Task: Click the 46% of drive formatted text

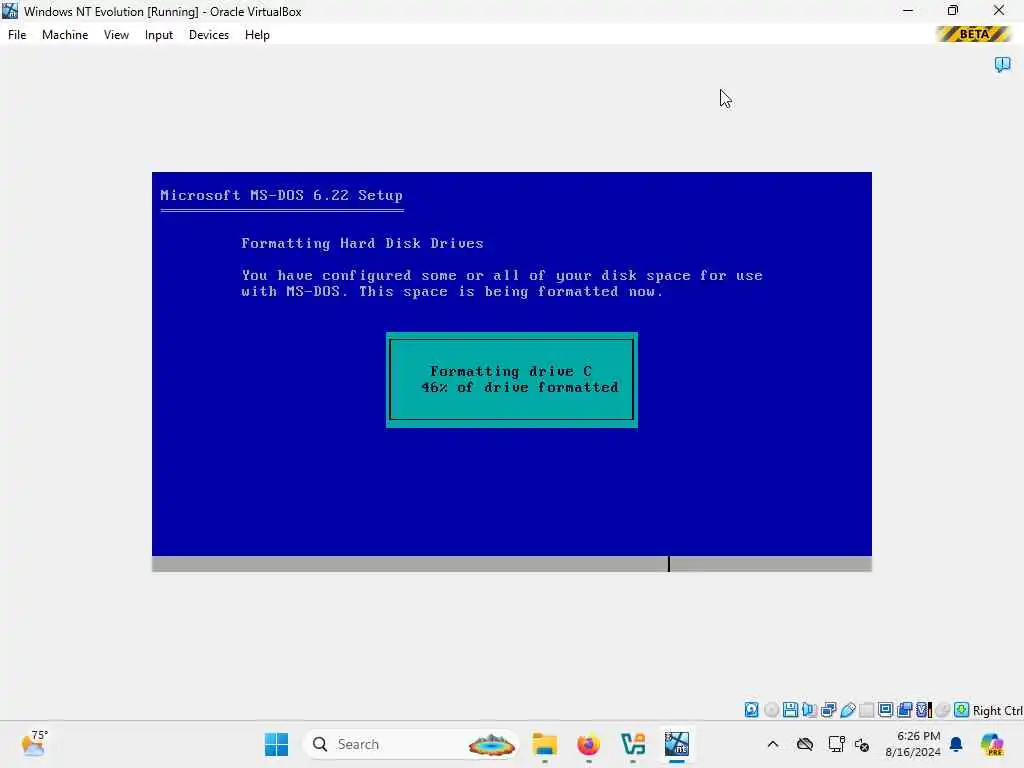Action: 520,387
